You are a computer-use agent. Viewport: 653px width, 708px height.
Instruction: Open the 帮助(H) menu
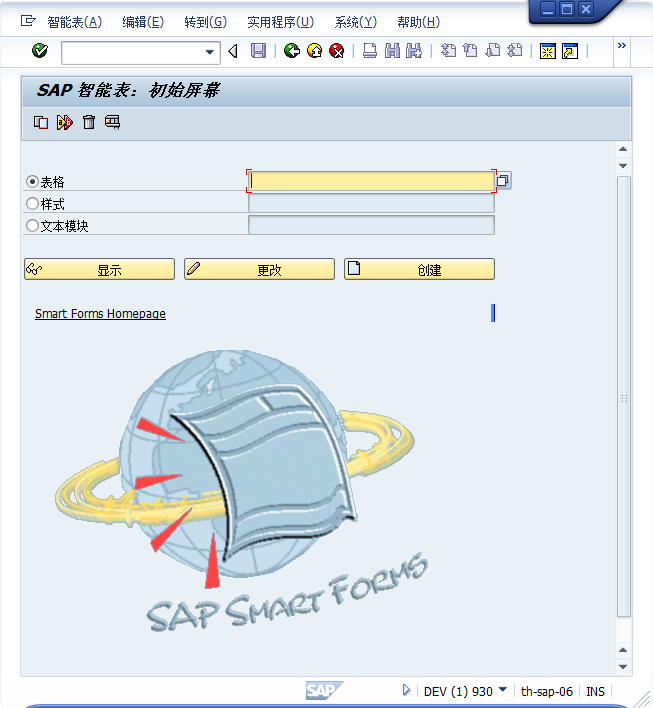point(419,22)
